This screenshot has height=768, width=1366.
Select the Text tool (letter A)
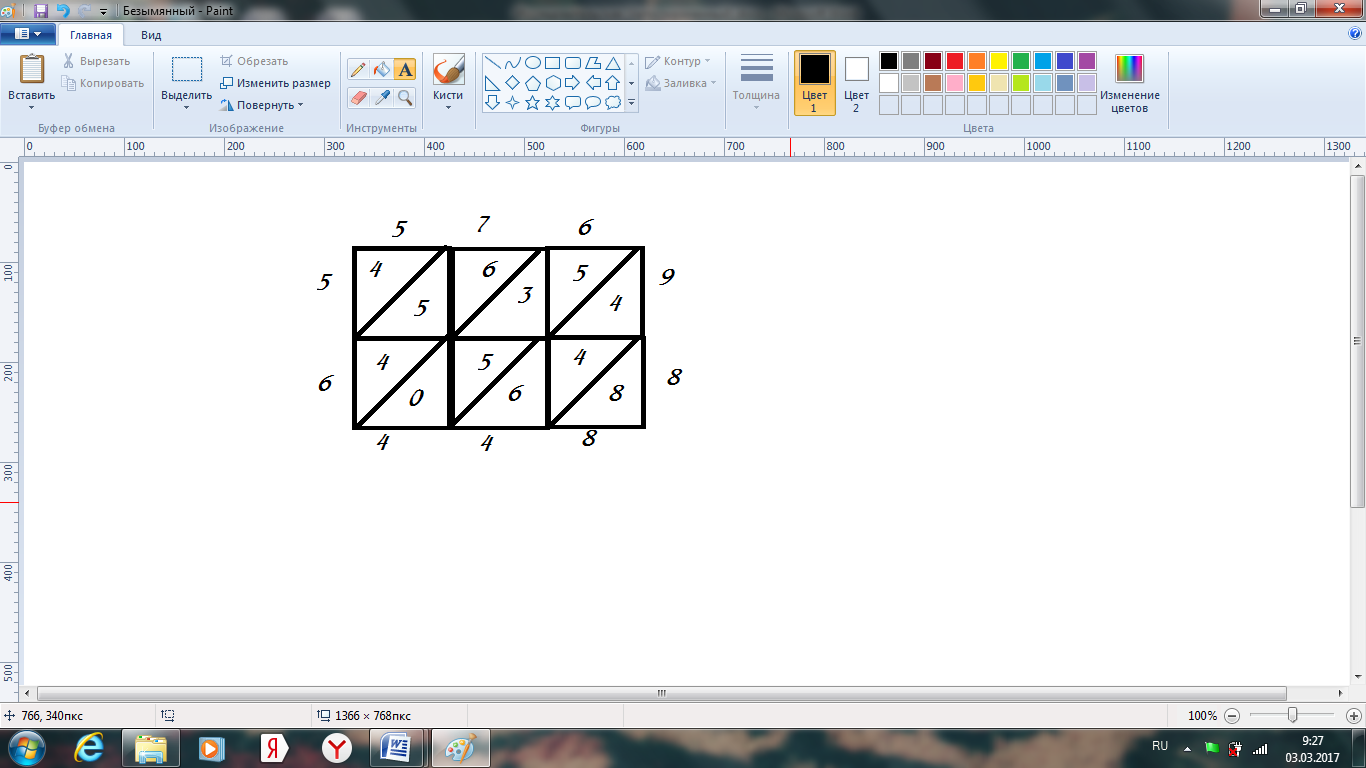405,69
